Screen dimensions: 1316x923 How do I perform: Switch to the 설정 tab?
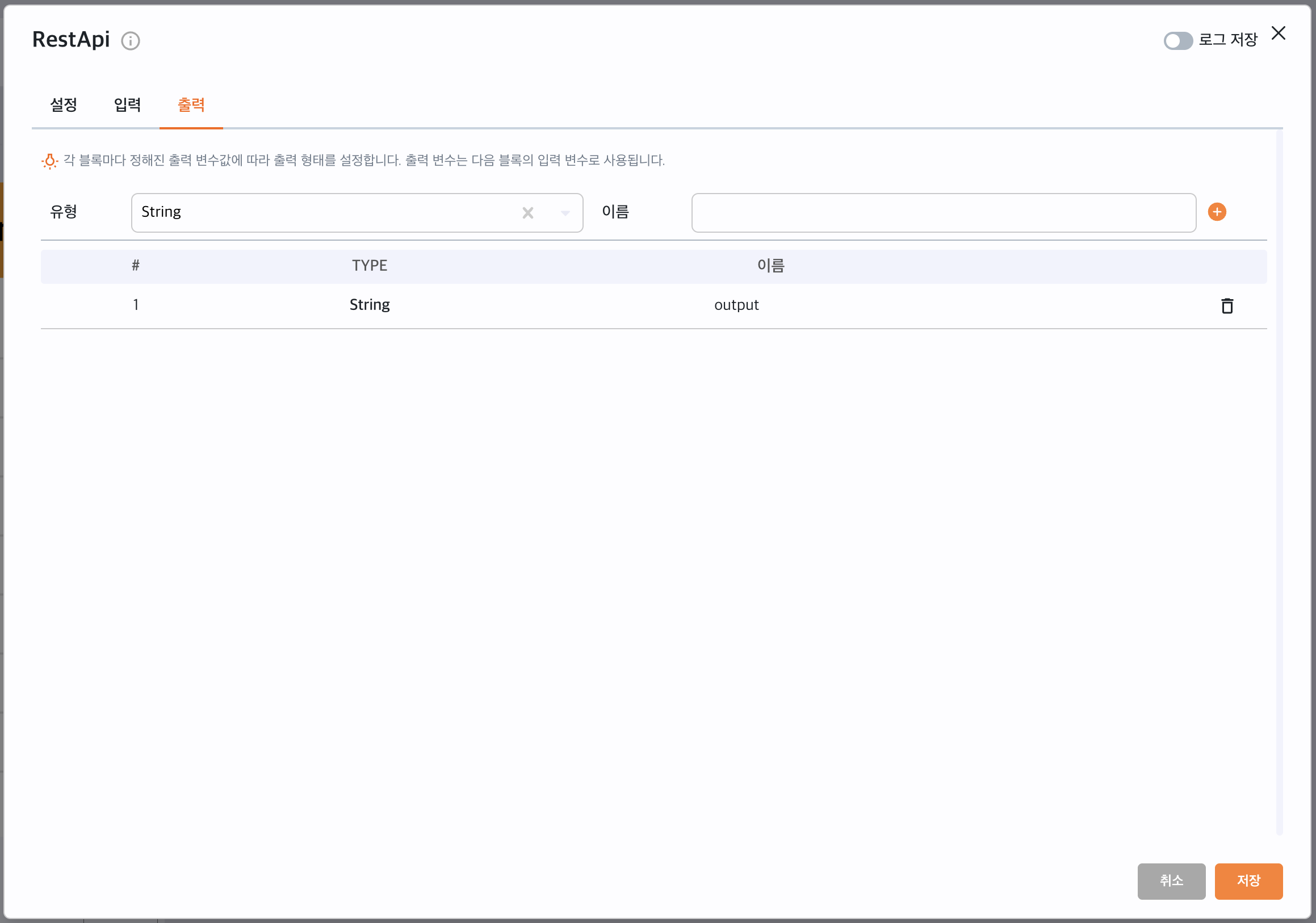[x=64, y=105]
